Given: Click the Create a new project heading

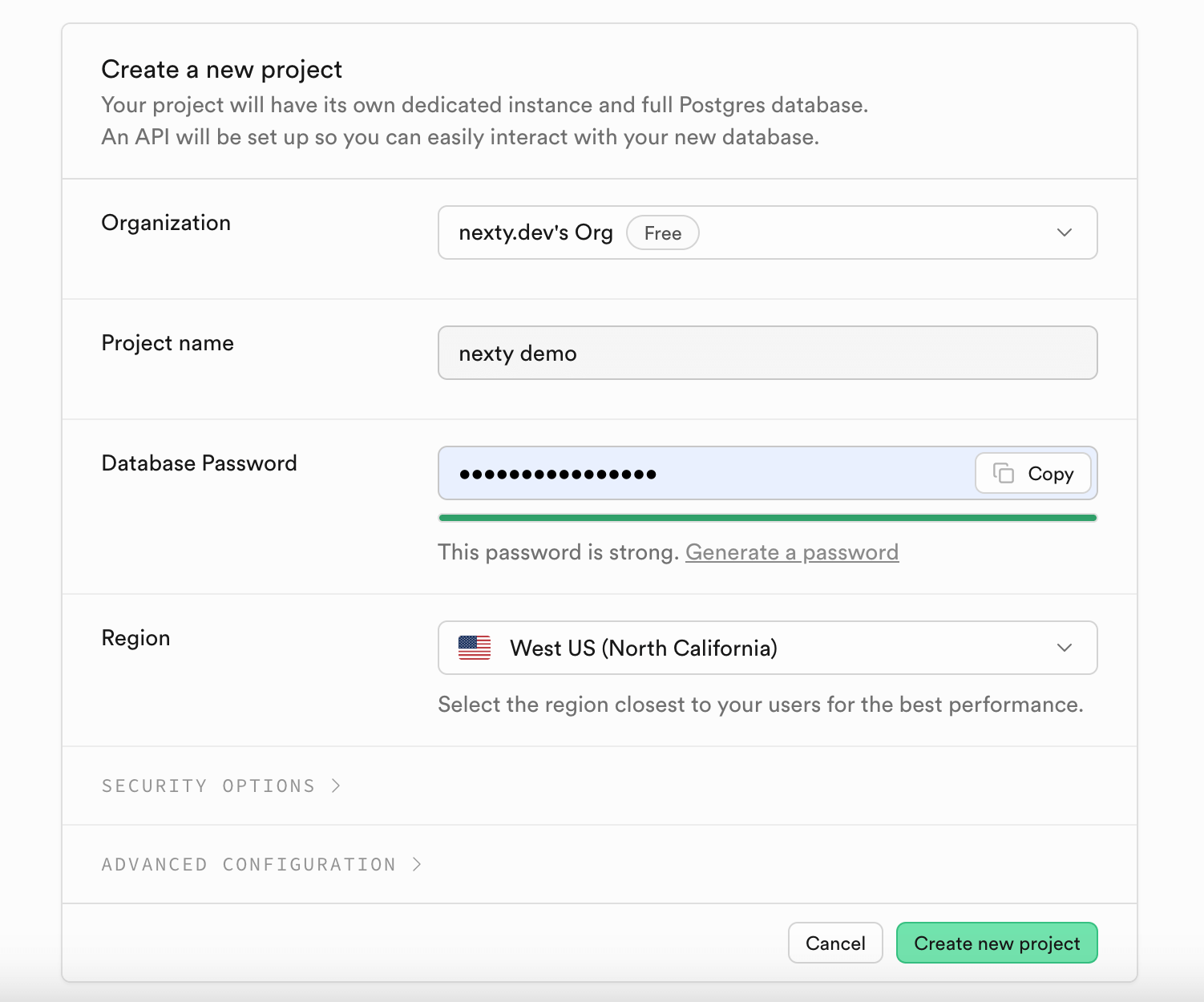Looking at the screenshot, I should pyautogui.click(x=222, y=70).
